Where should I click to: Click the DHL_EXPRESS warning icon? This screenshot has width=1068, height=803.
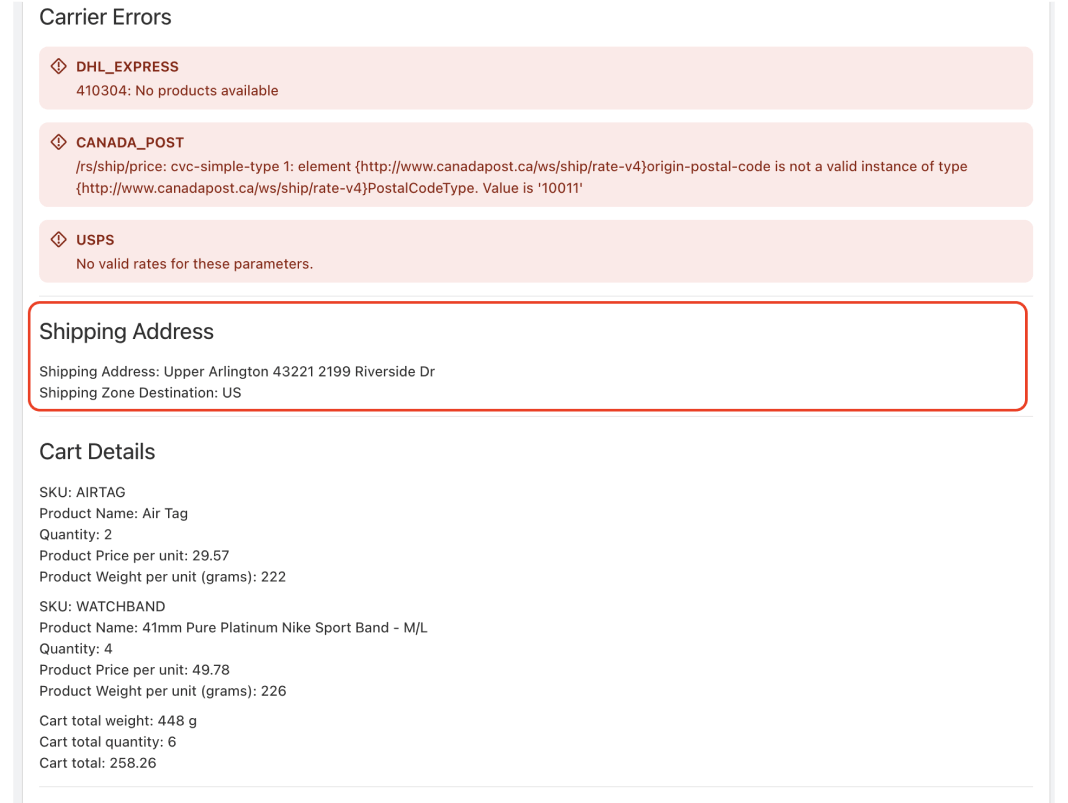pos(59,66)
